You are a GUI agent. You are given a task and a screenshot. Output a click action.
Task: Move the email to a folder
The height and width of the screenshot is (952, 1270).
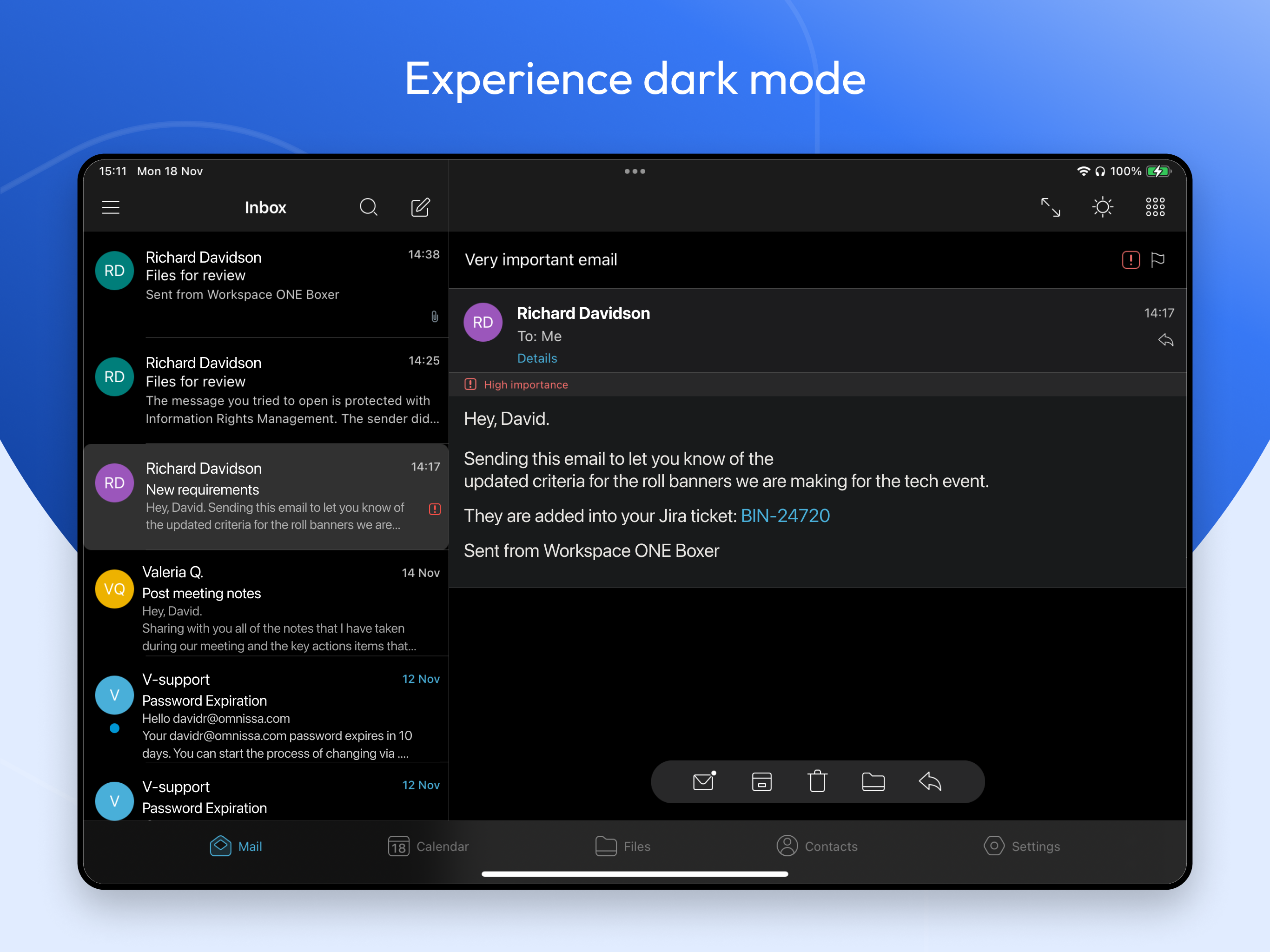(873, 781)
